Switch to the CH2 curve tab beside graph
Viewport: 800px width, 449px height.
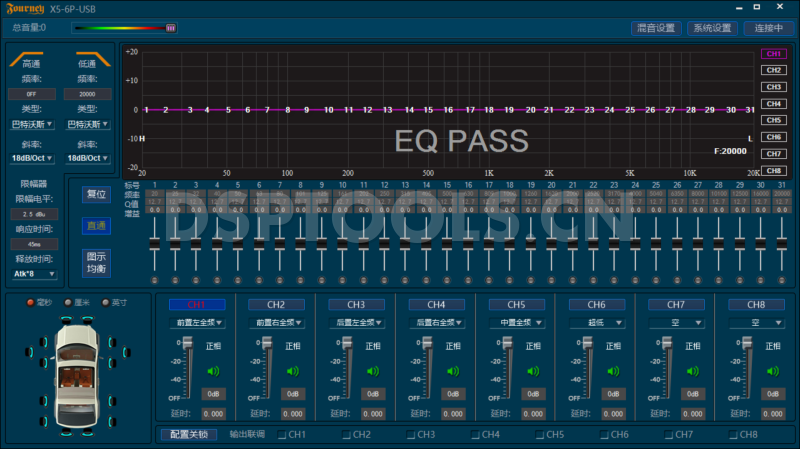[772, 70]
